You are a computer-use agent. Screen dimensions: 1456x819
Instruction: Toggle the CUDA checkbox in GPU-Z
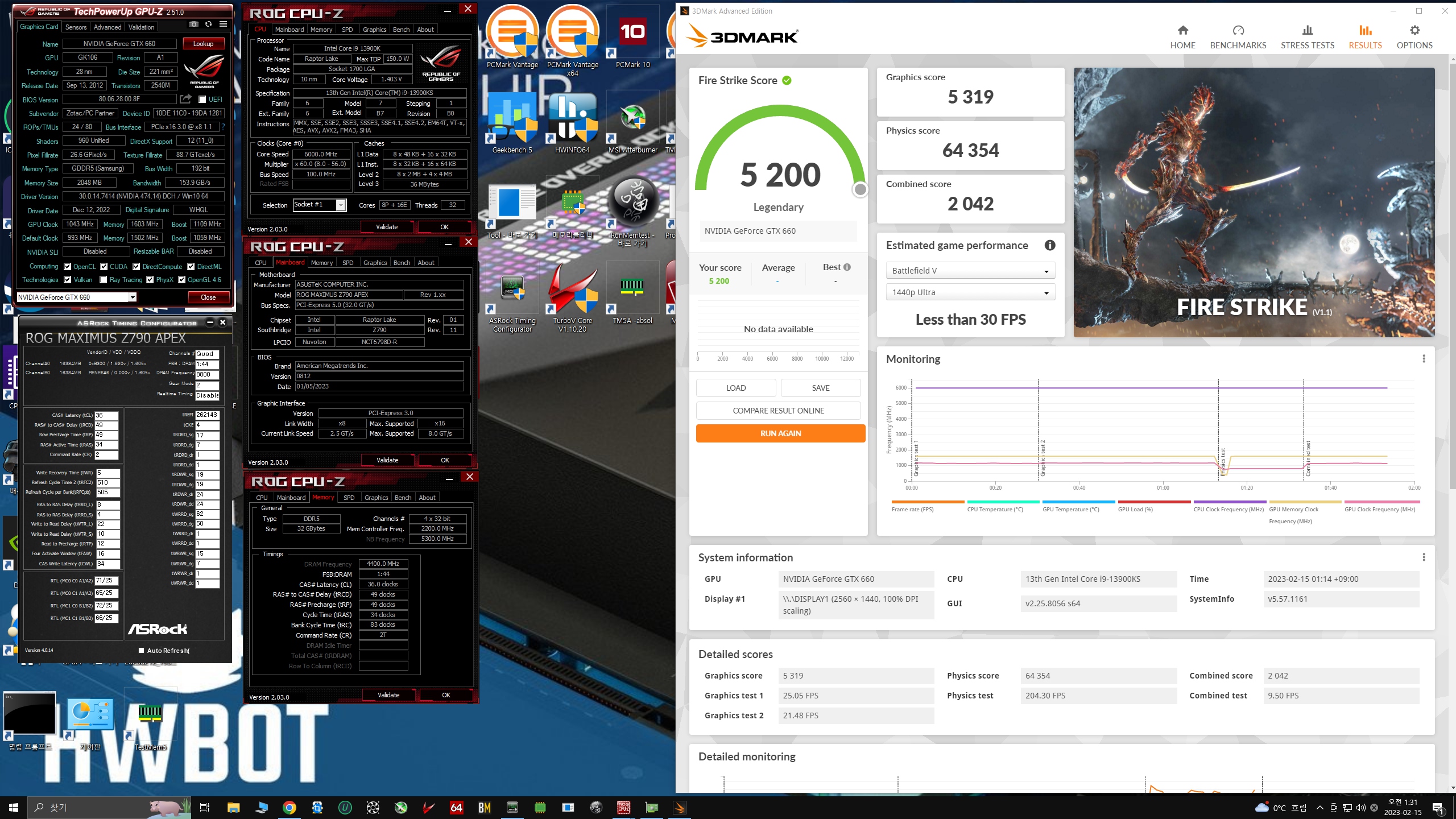coord(104,267)
